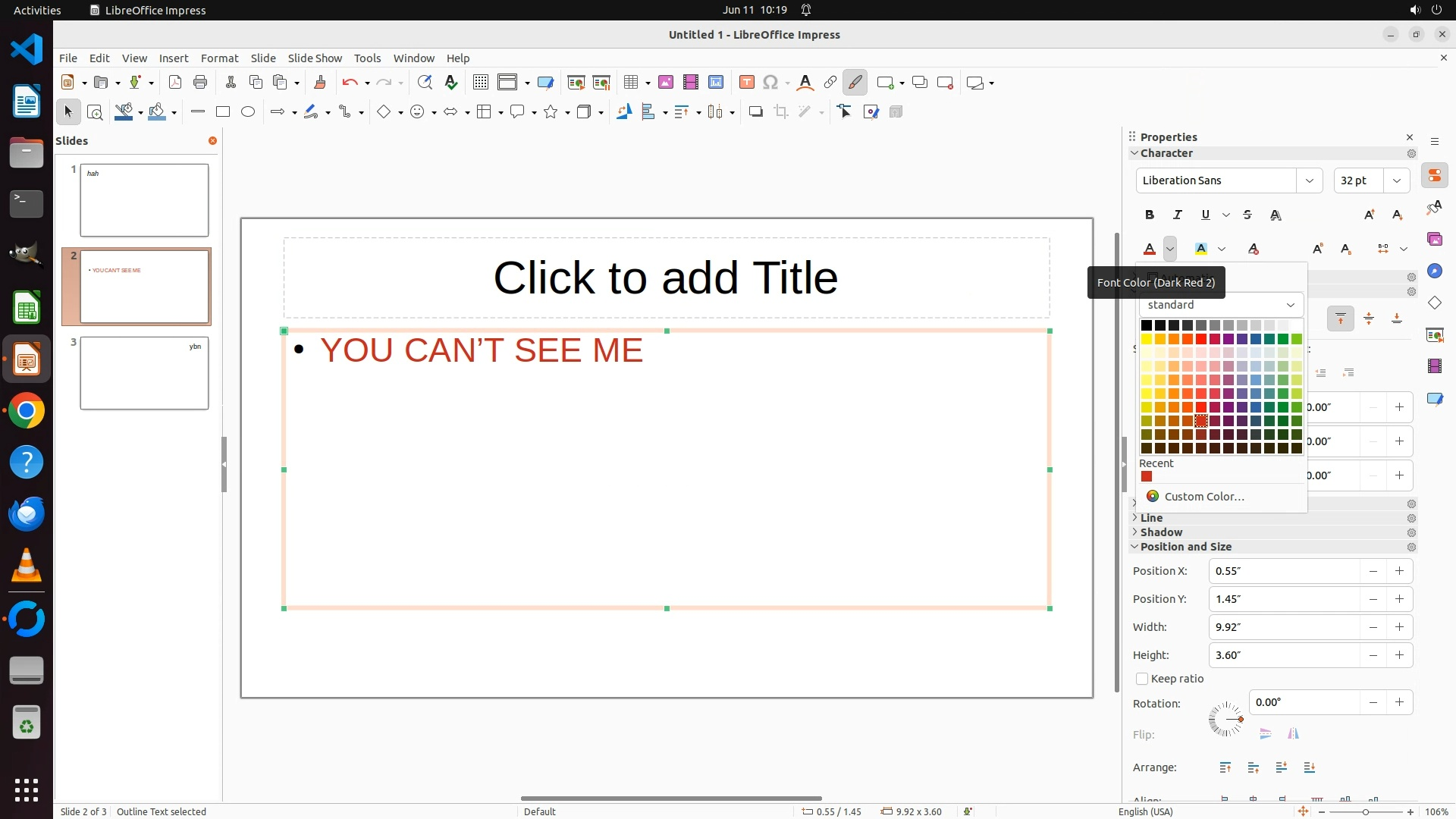Click the Insert Table toolbar icon
The image size is (1456, 819).
pos(630,83)
